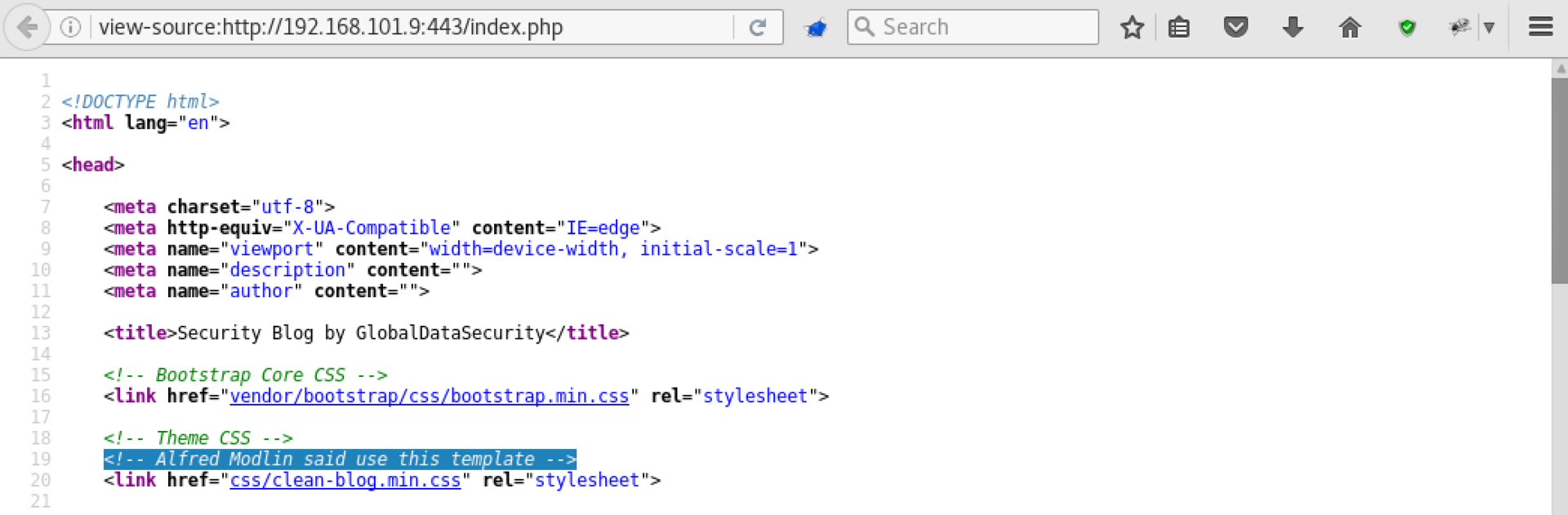
Task: Click the vertical scrollbar thumb
Action: (x=1559, y=180)
